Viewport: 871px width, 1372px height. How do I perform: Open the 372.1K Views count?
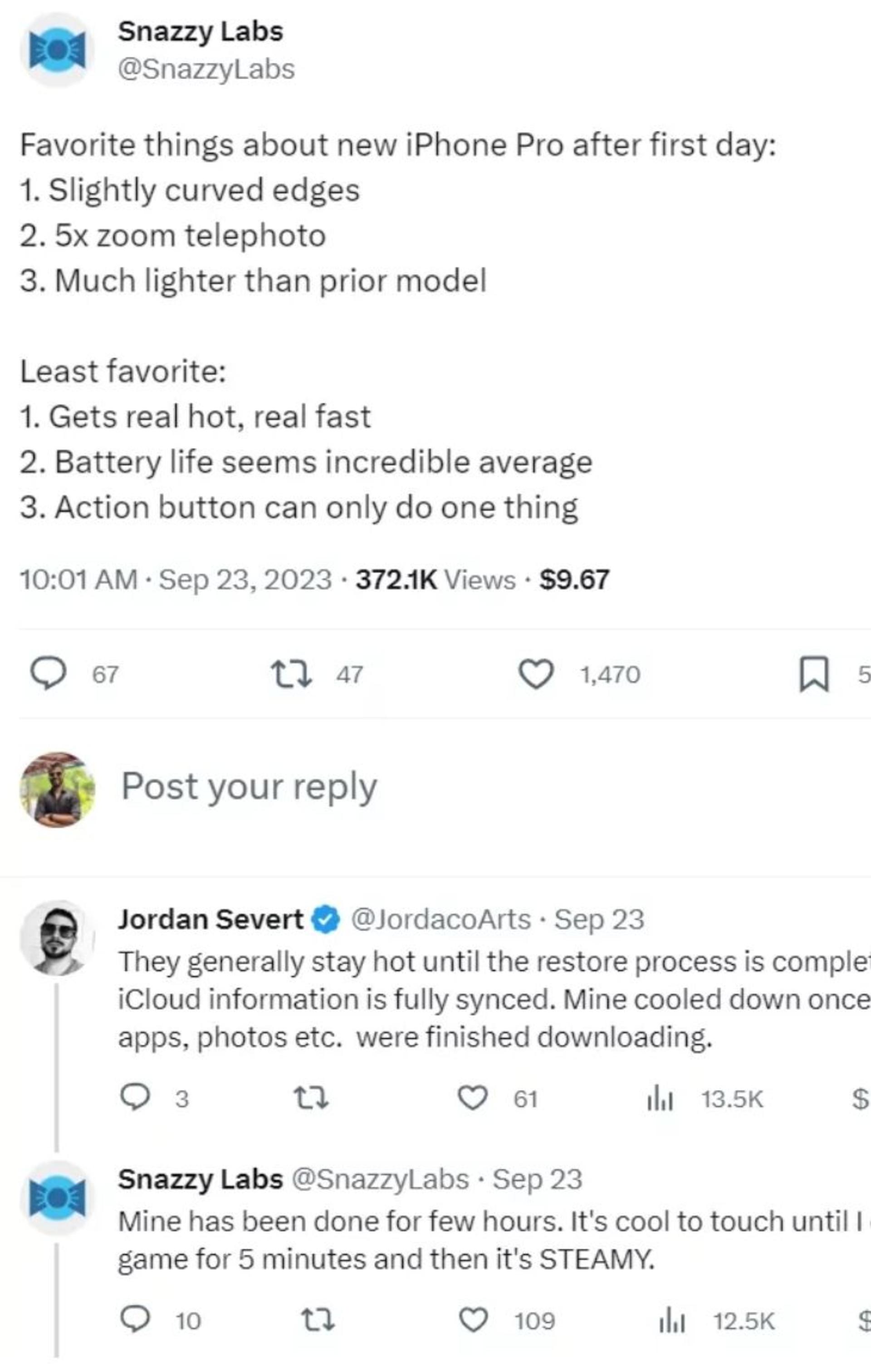(435, 580)
